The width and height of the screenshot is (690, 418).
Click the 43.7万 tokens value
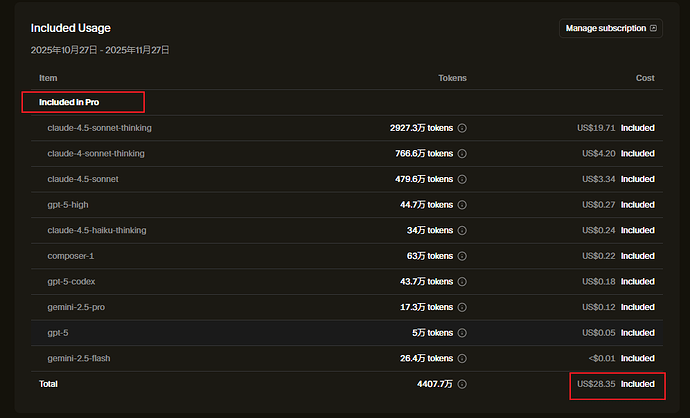point(426,282)
